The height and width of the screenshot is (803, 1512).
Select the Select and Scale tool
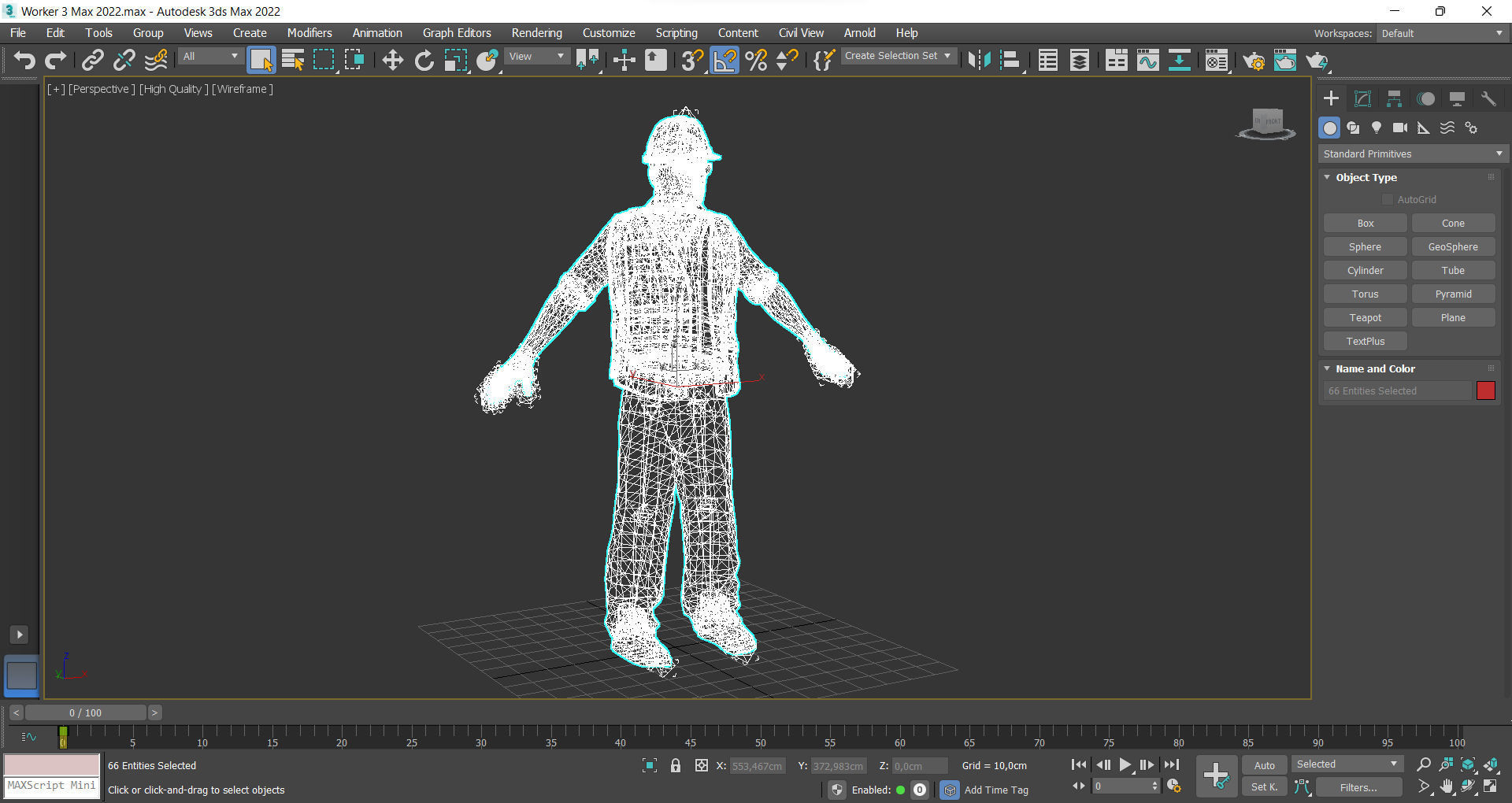(455, 61)
